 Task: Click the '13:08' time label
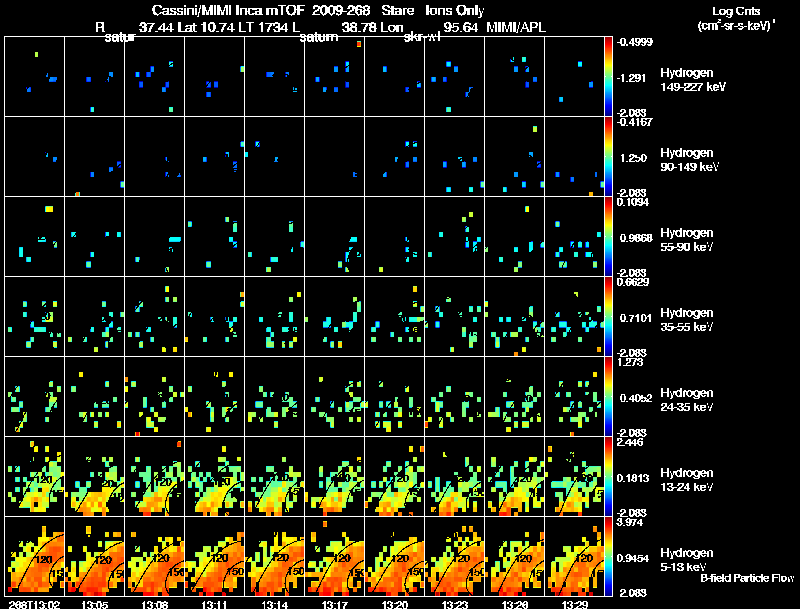coord(155,604)
